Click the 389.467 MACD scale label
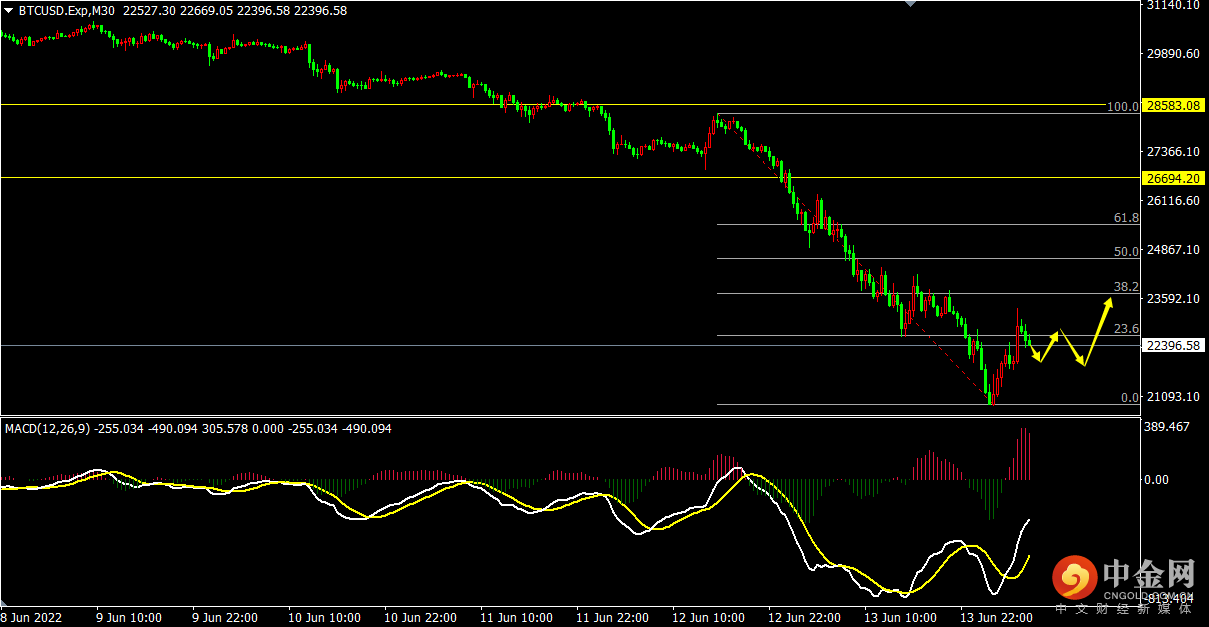 (x=1167, y=427)
